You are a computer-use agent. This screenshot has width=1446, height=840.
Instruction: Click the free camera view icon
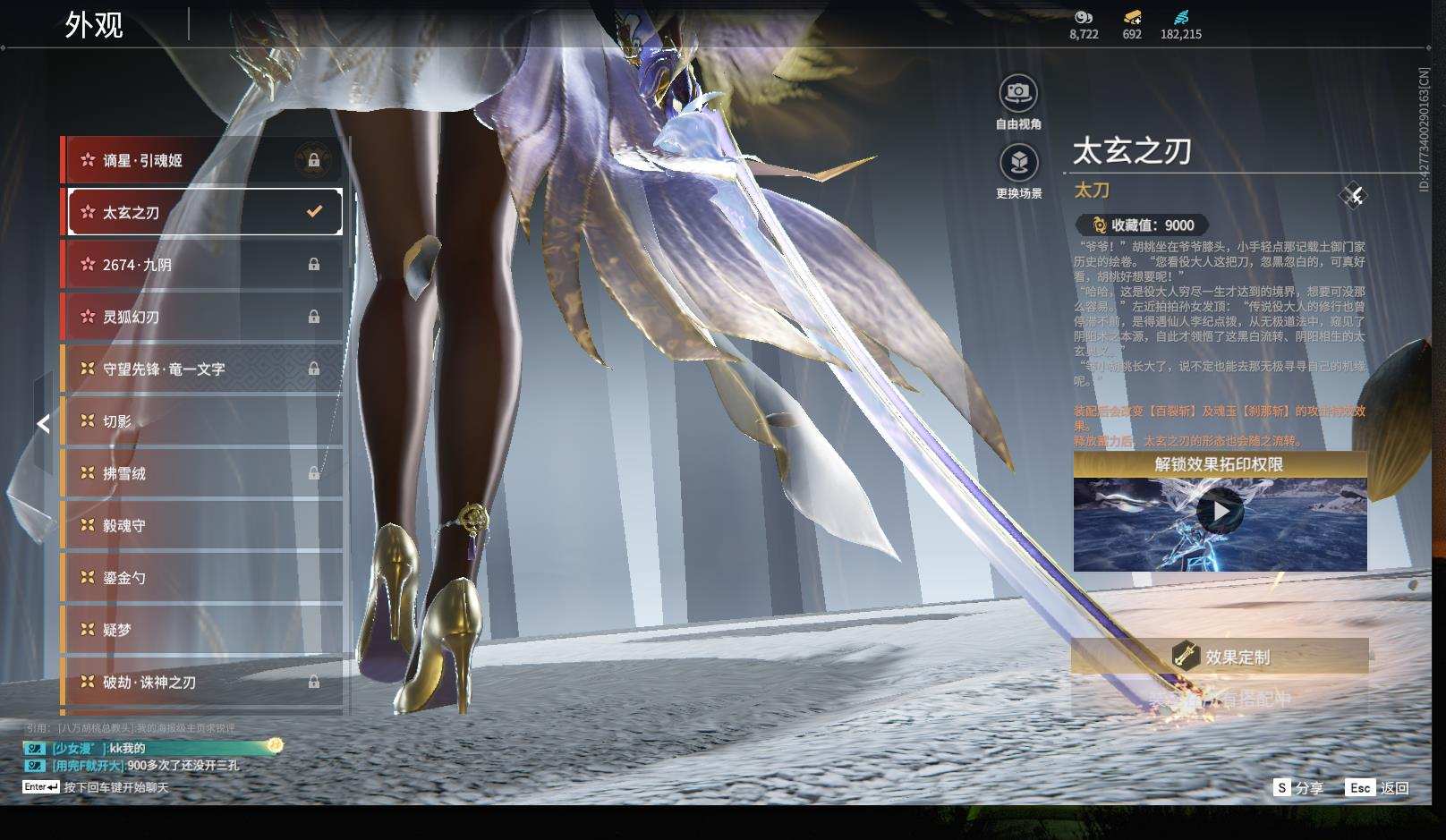(1018, 93)
